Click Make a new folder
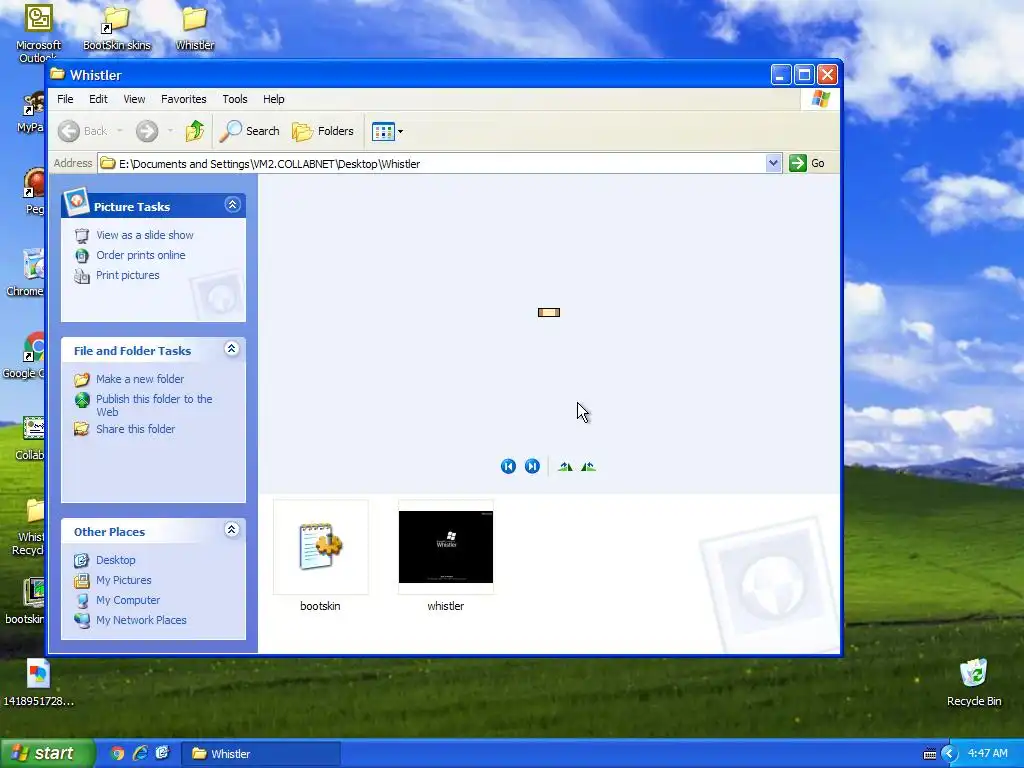 click(140, 379)
